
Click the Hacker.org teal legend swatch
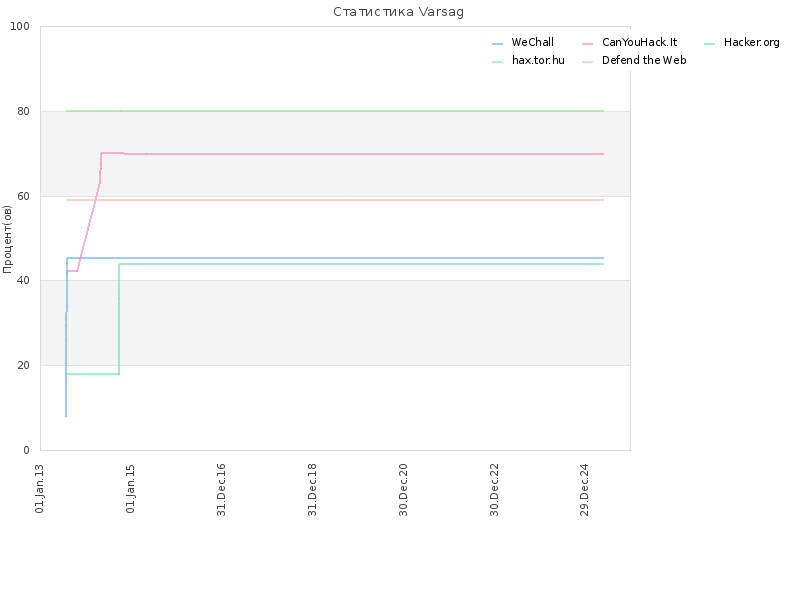coord(709,44)
